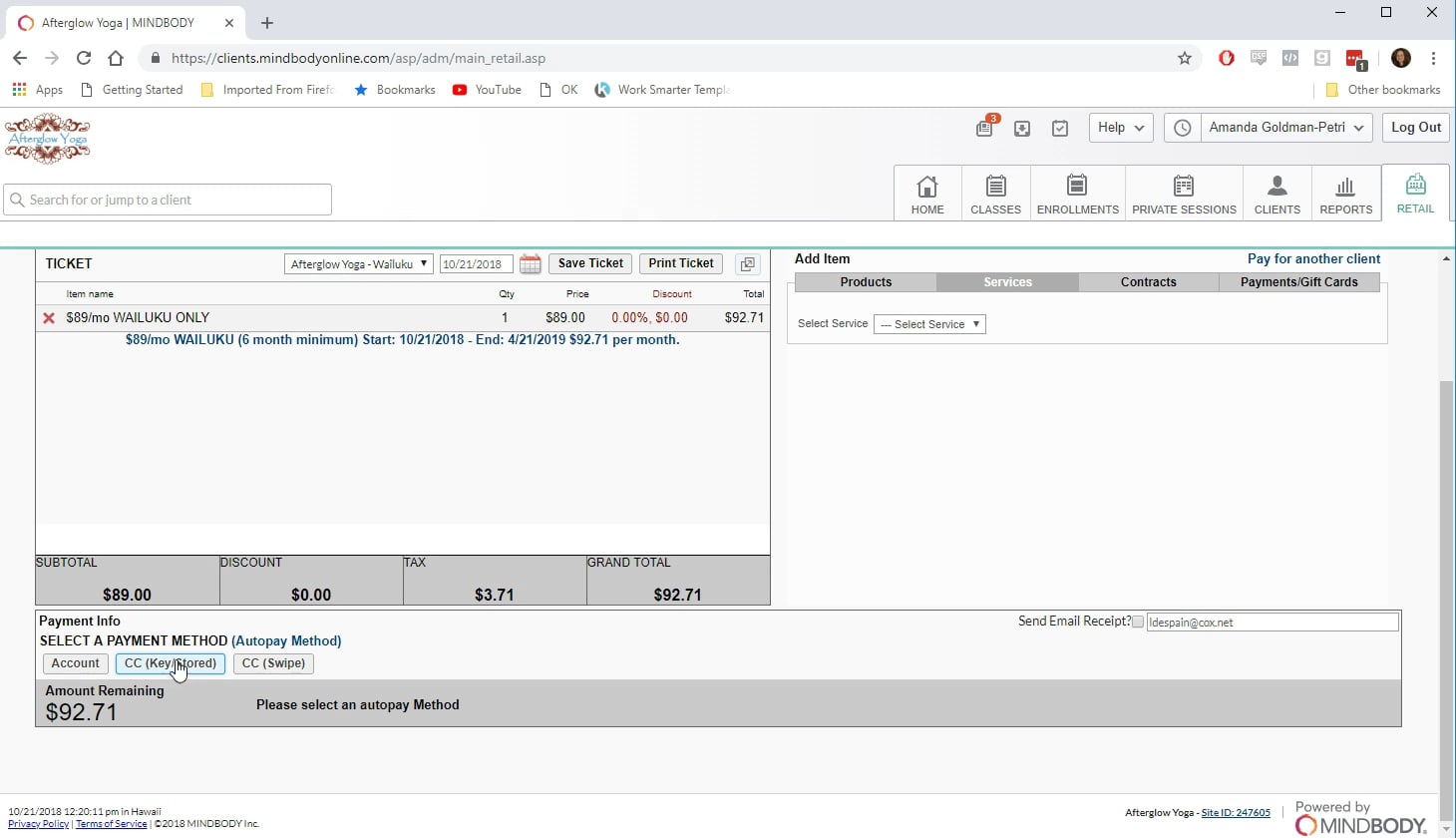Open the HOME navigation icon

tap(927, 194)
